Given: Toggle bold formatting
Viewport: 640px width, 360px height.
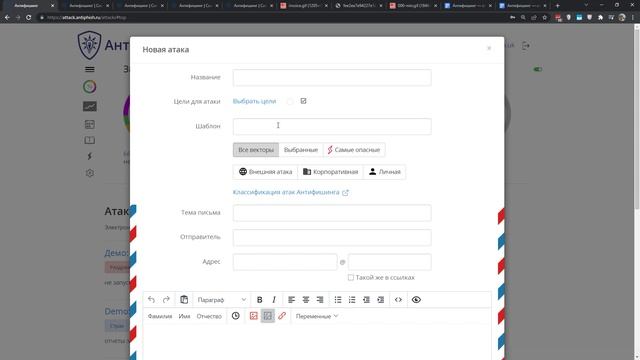Looking at the screenshot, I should click(259, 300).
